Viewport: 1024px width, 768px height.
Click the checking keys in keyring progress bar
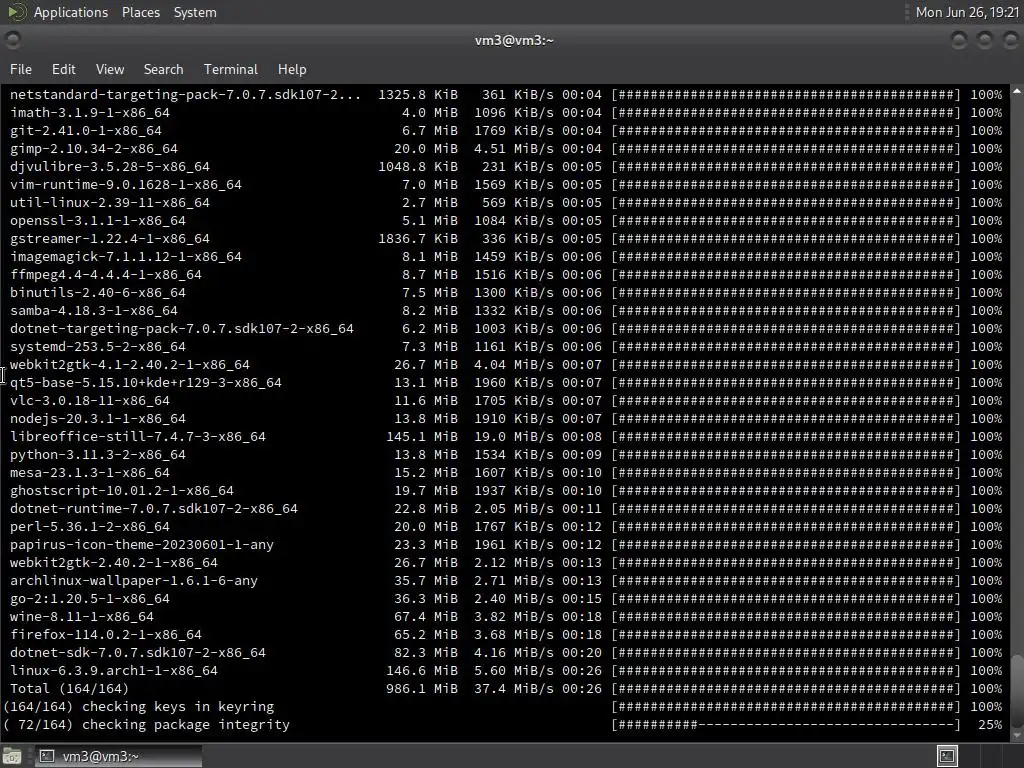point(786,707)
